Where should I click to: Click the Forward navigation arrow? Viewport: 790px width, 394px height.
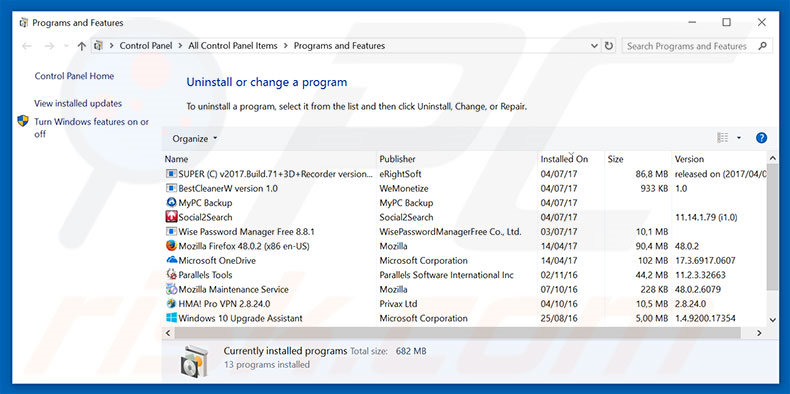click(x=49, y=46)
